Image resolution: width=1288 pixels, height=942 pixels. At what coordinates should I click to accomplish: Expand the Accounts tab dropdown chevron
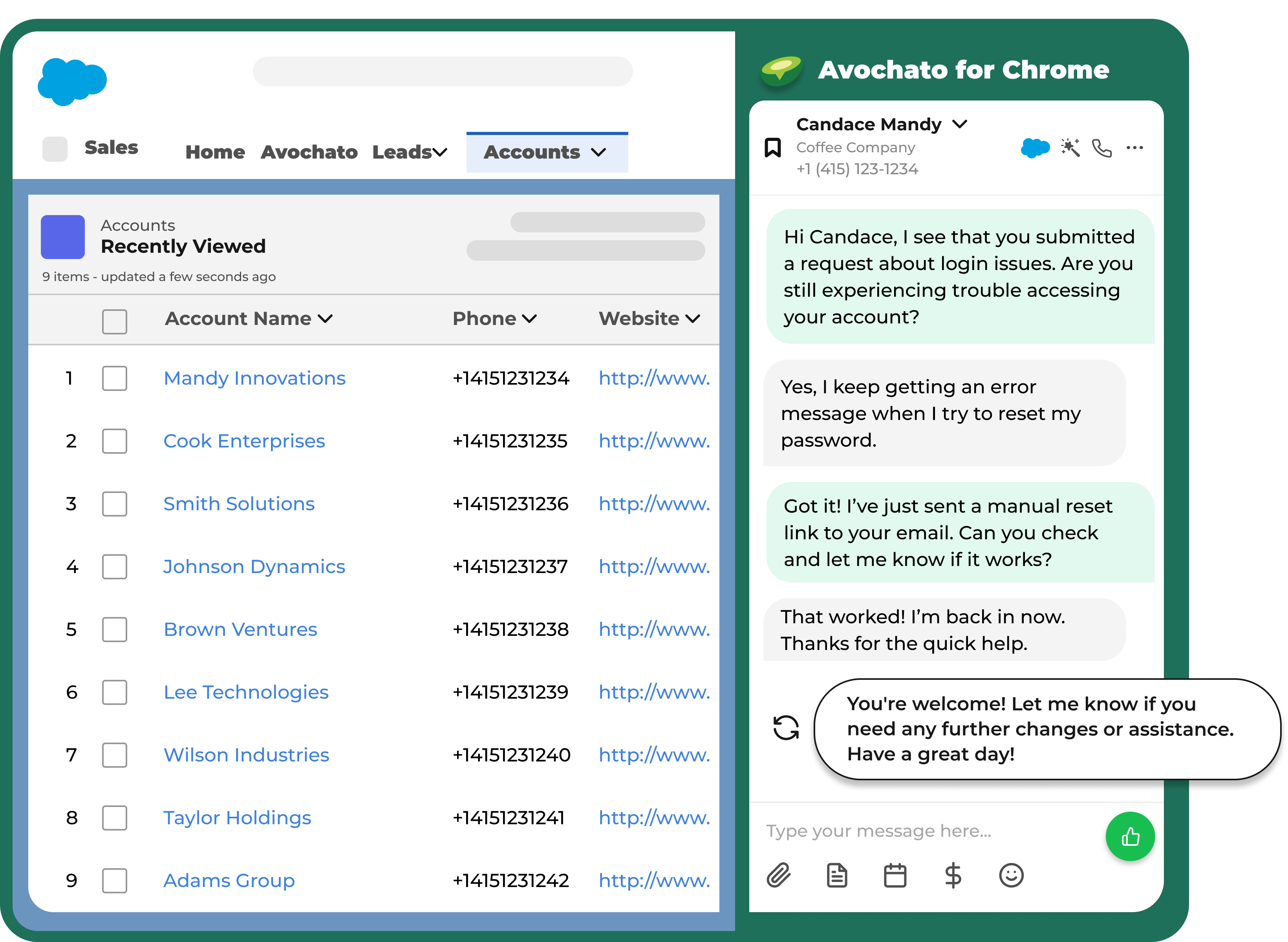[598, 153]
